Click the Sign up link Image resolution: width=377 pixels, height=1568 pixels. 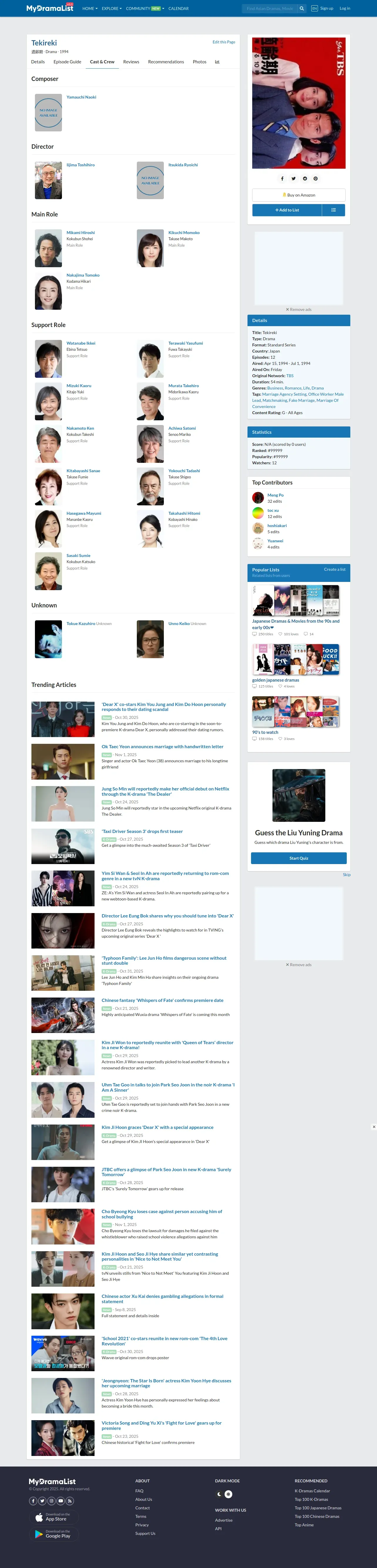pyautogui.click(x=326, y=9)
